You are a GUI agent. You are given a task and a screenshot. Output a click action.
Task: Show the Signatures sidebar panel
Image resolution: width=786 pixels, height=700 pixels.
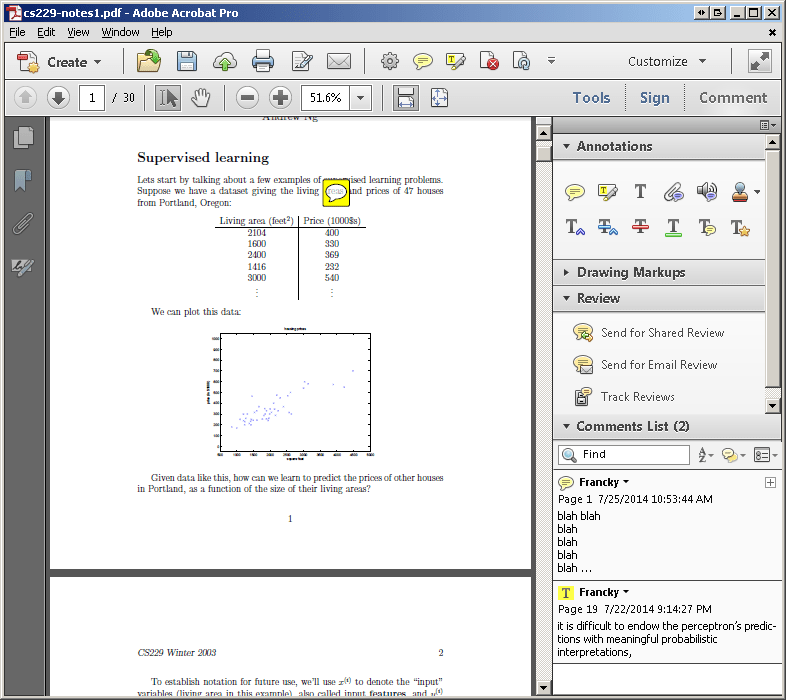[x=23, y=266]
